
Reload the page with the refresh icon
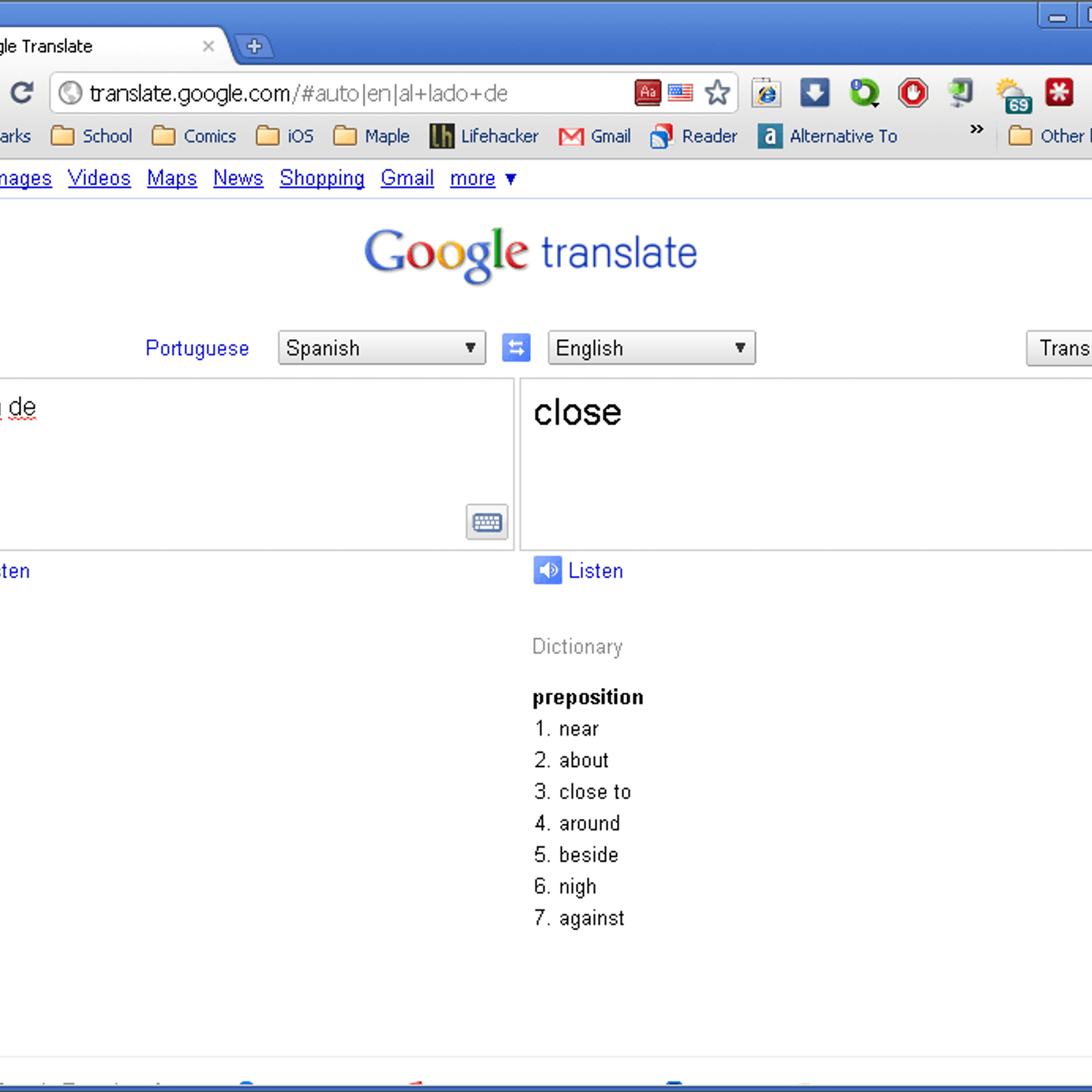[x=22, y=92]
